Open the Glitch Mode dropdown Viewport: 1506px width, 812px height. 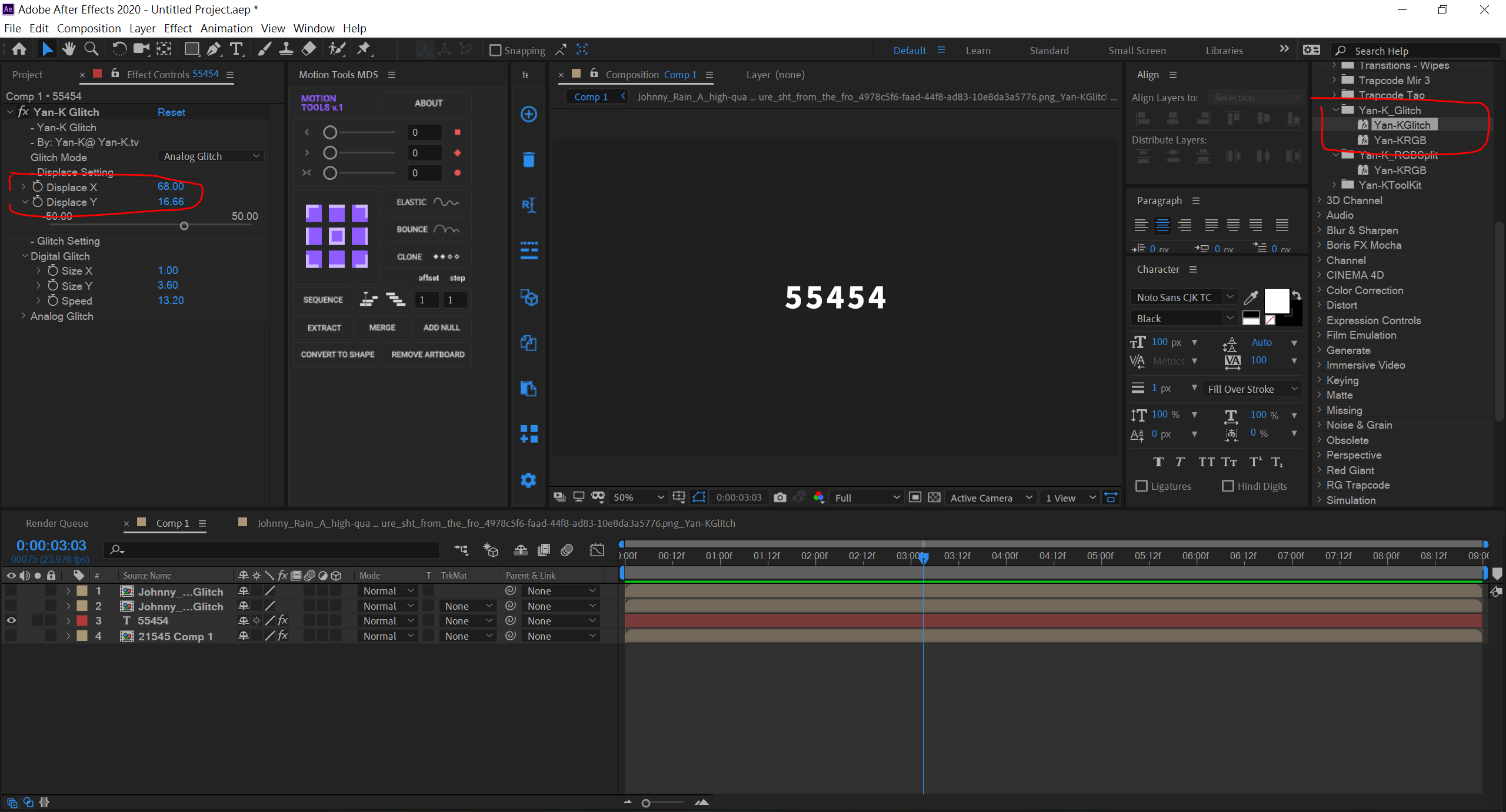click(211, 156)
